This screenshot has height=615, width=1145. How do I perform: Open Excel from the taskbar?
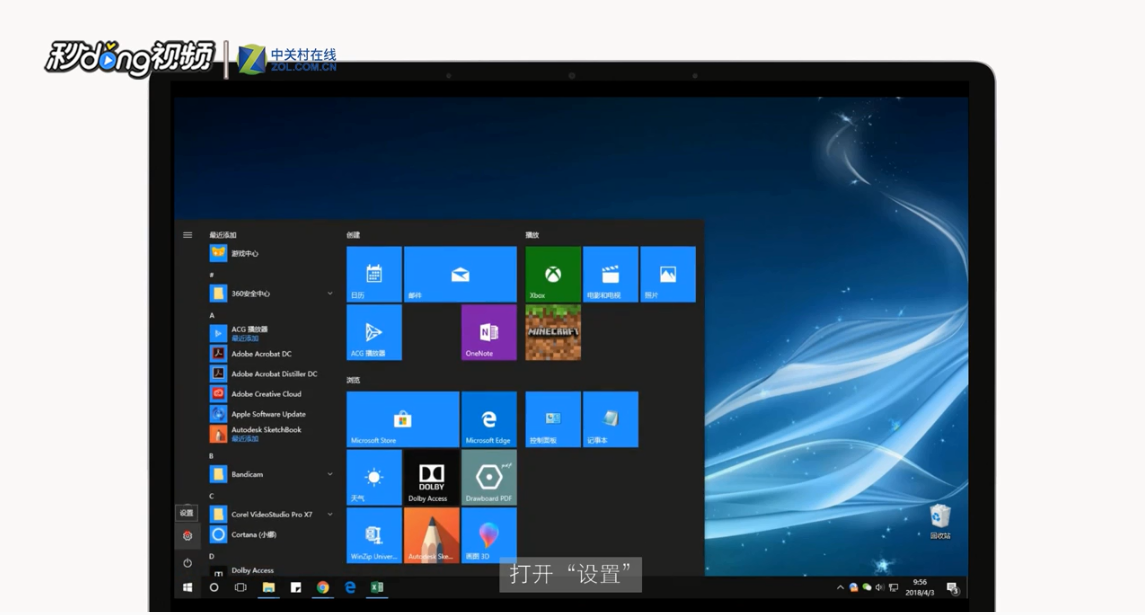(375, 589)
